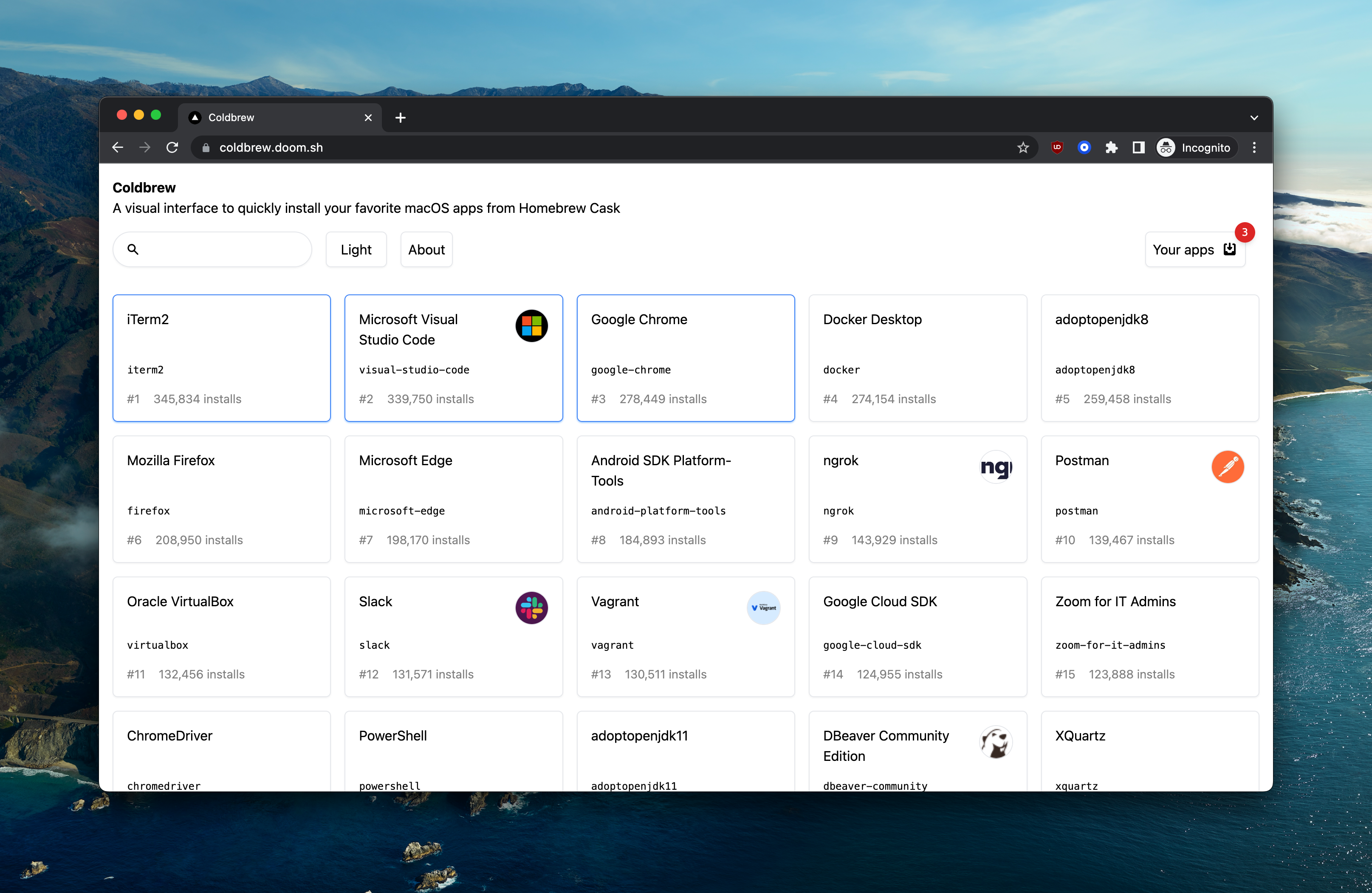Open a new tab with the plus button
1372x893 pixels.
click(400, 118)
